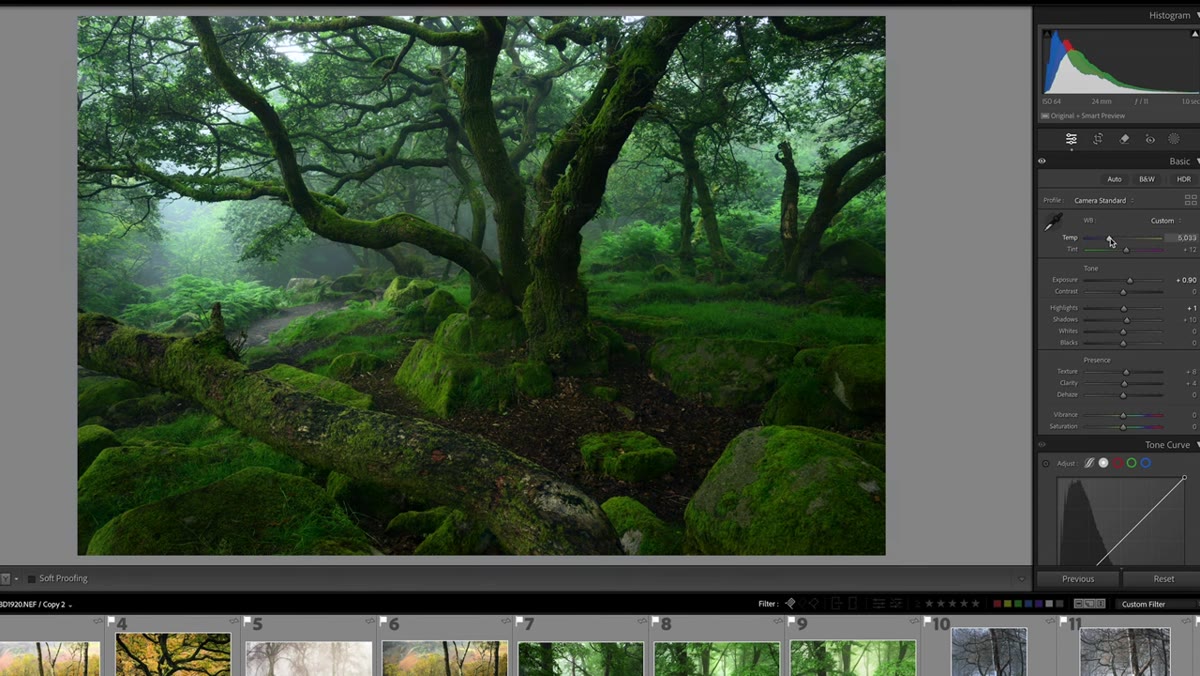Screen dimensions: 1200x676
Task: Toggle shadow clipping indicator in Histogram
Action: point(1047,34)
